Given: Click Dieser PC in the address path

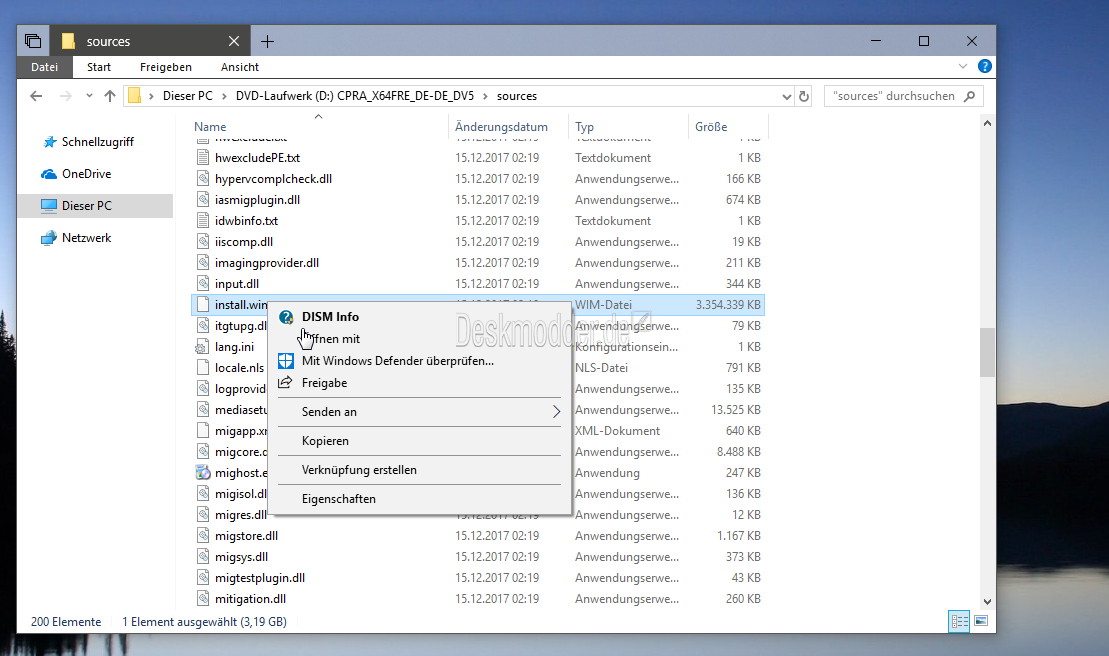Looking at the screenshot, I should tap(187, 96).
